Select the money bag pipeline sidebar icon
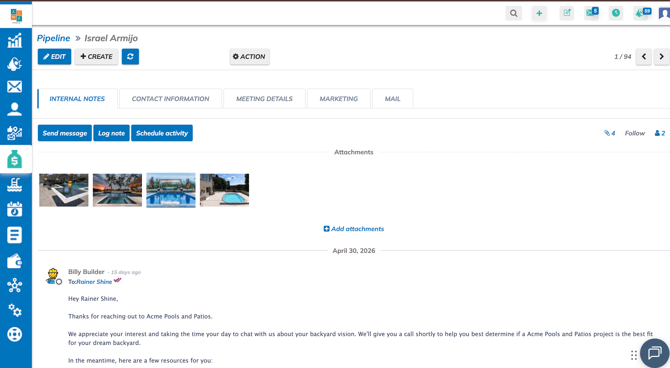The height and width of the screenshot is (368, 670). (x=15, y=159)
